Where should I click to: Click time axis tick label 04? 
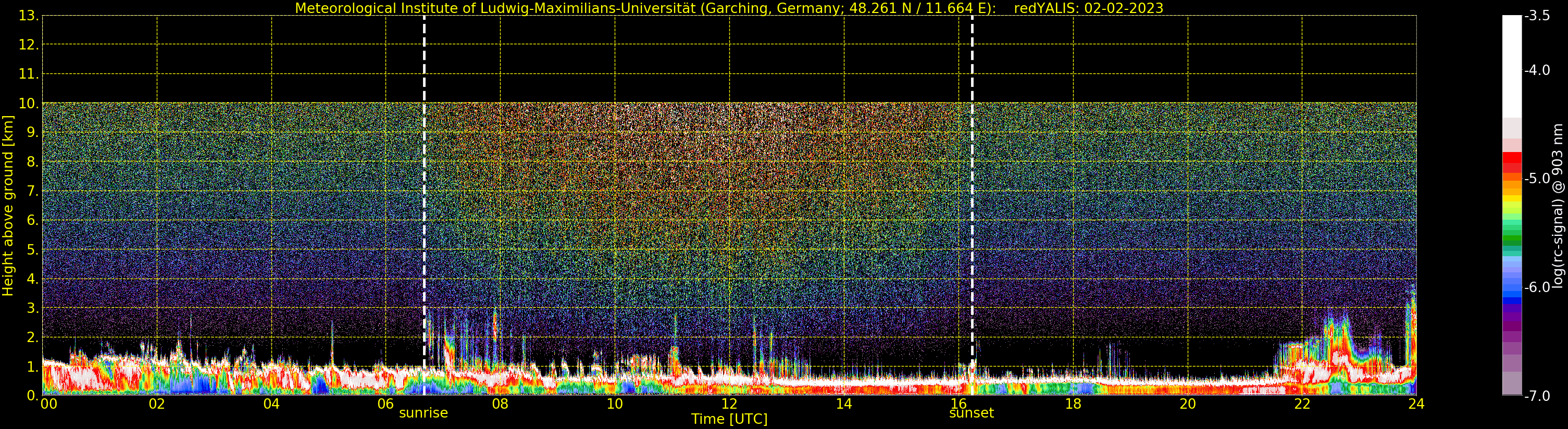271,404
